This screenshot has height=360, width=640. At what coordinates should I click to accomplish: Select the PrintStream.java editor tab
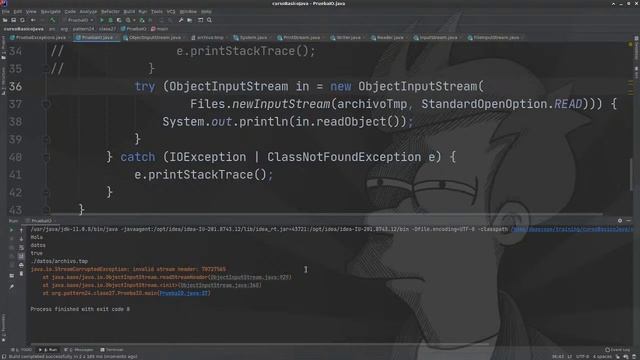coord(301,38)
